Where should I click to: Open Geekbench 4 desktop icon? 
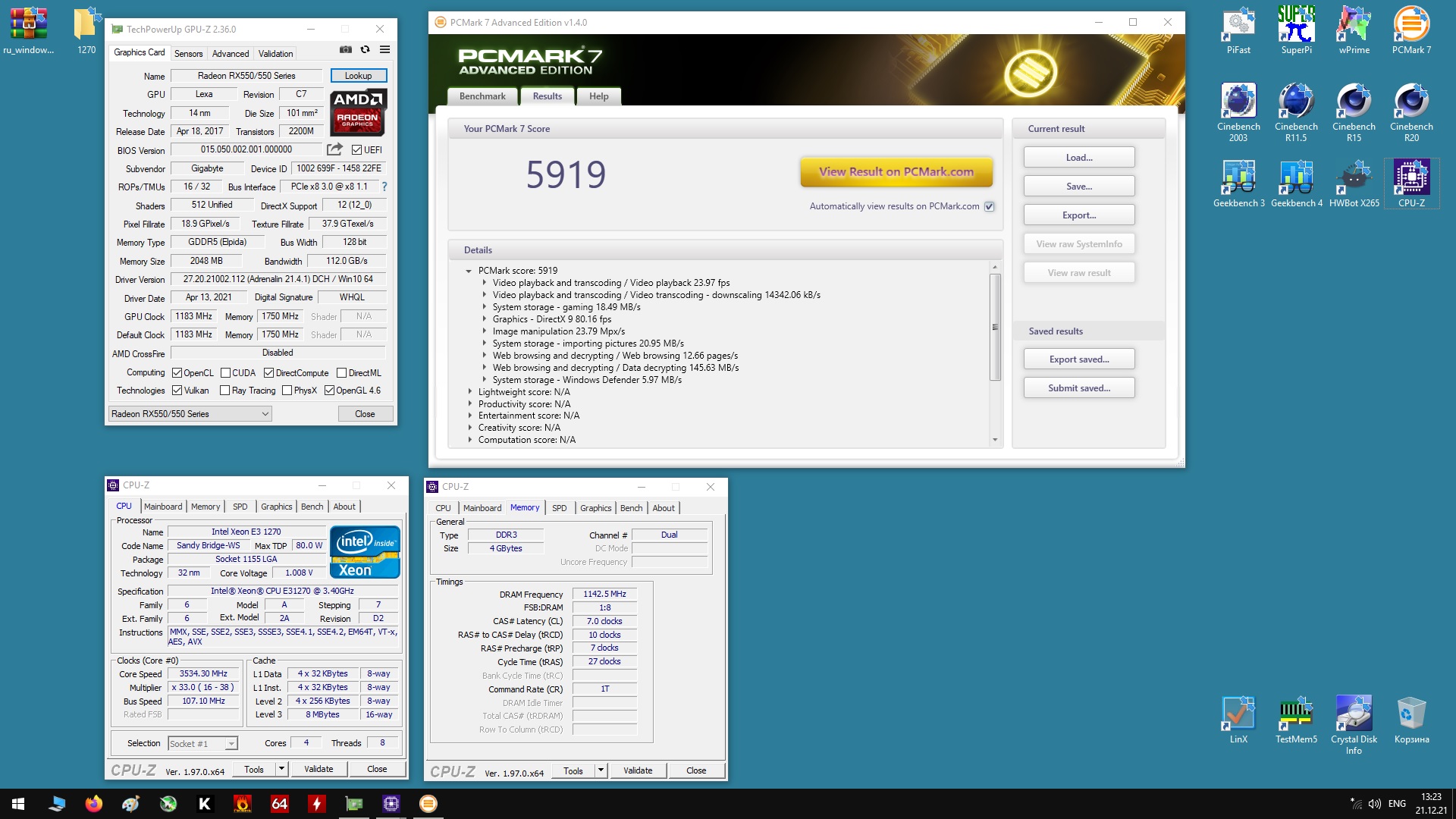(x=1296, y=184)
